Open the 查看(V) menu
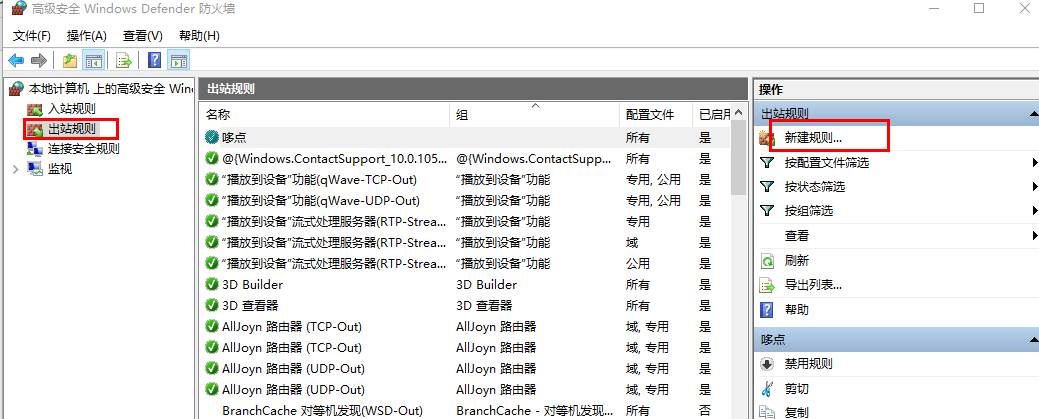The height and width of the screenshot is (419, 1039). click(x=142, y=35)
